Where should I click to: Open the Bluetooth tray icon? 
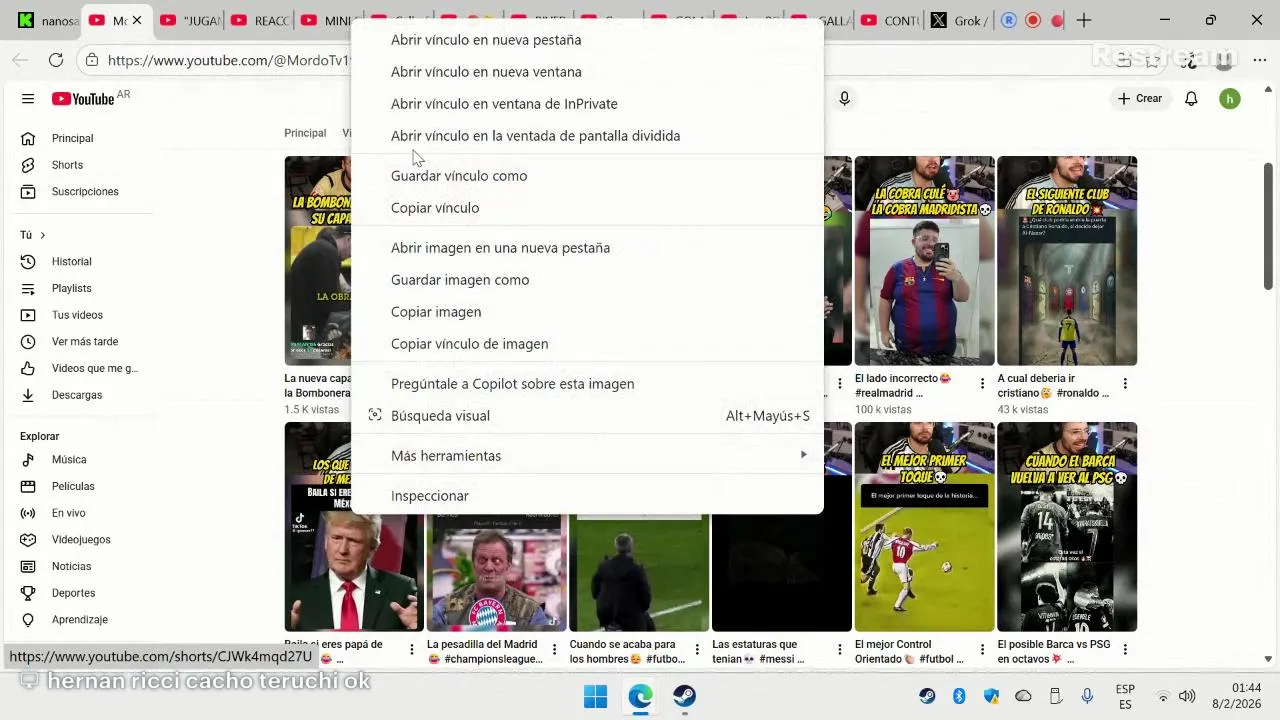point(959,696)
